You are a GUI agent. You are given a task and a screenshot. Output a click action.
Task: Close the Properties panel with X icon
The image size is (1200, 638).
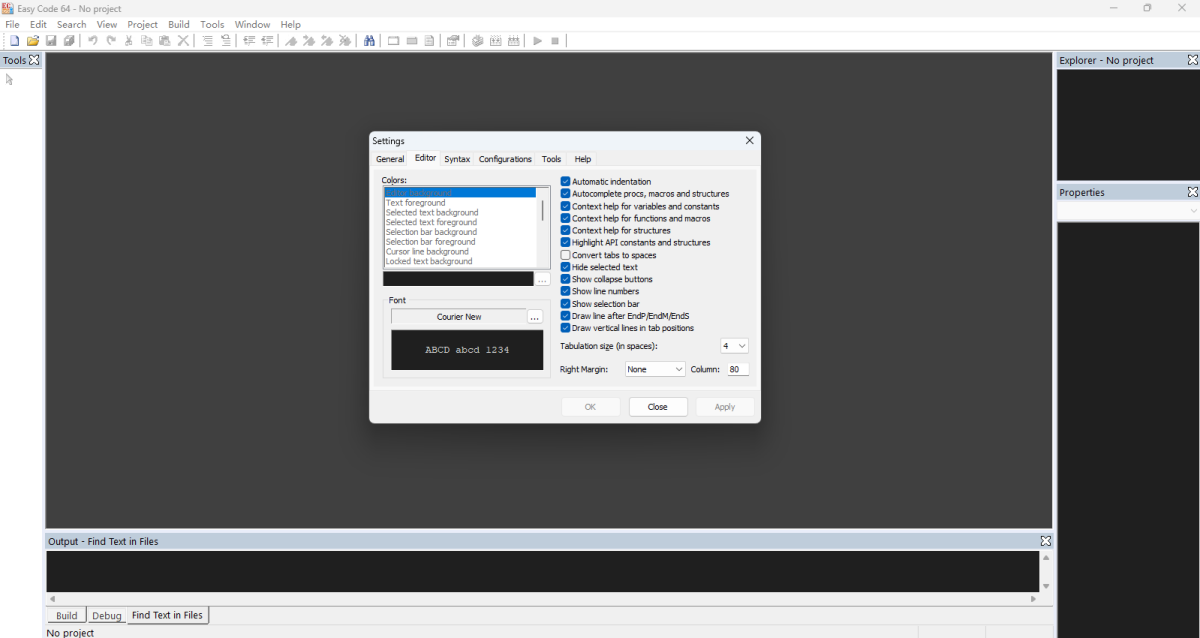pos(1192,192)
